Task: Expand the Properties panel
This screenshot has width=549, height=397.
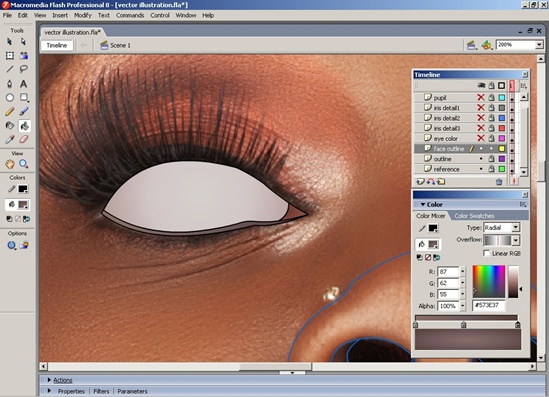Action: point(49,391)
